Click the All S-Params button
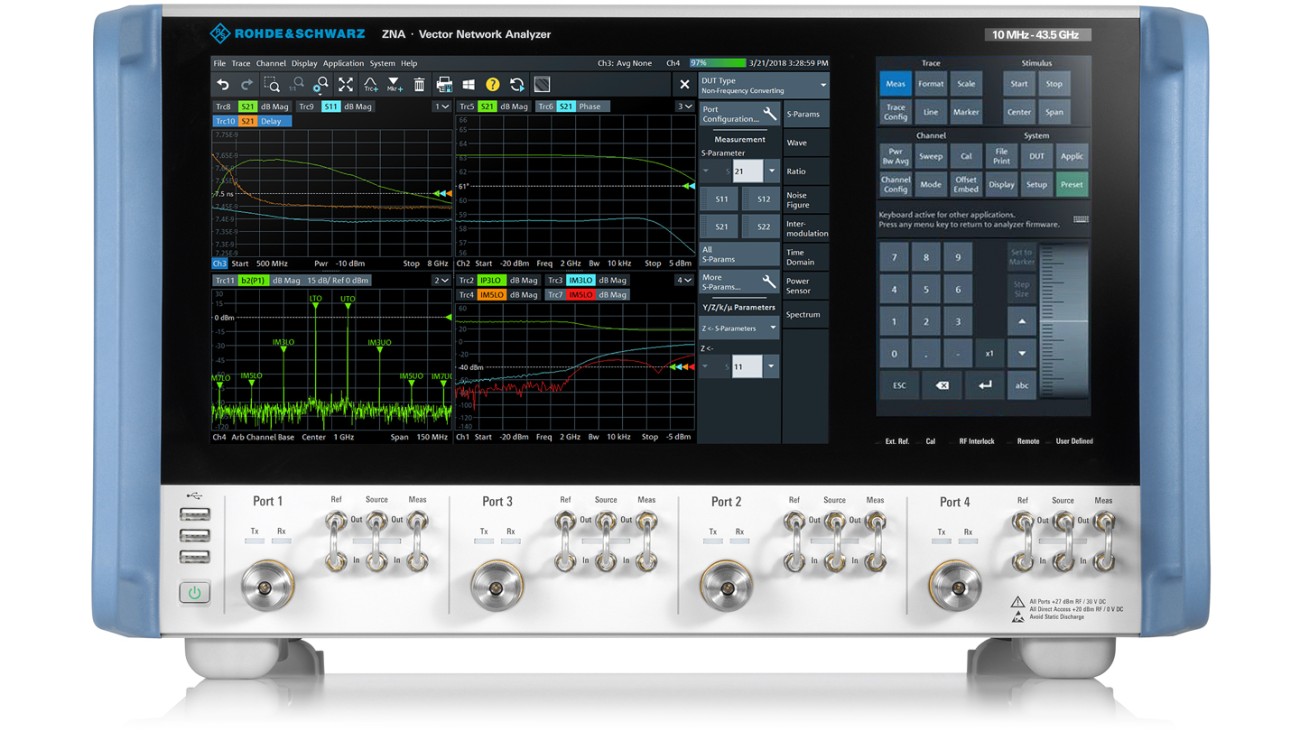1300x731 pixels. pos(718,256)
